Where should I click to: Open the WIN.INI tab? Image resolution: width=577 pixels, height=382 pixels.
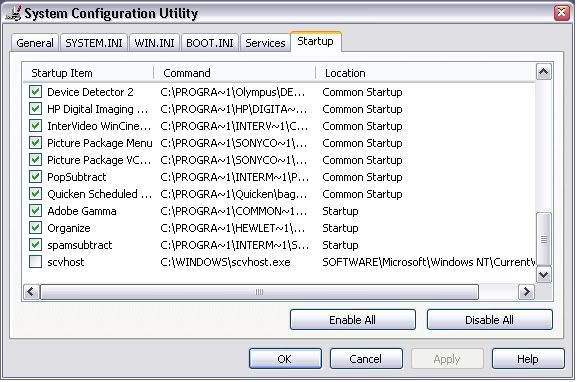tap(154, 43)
